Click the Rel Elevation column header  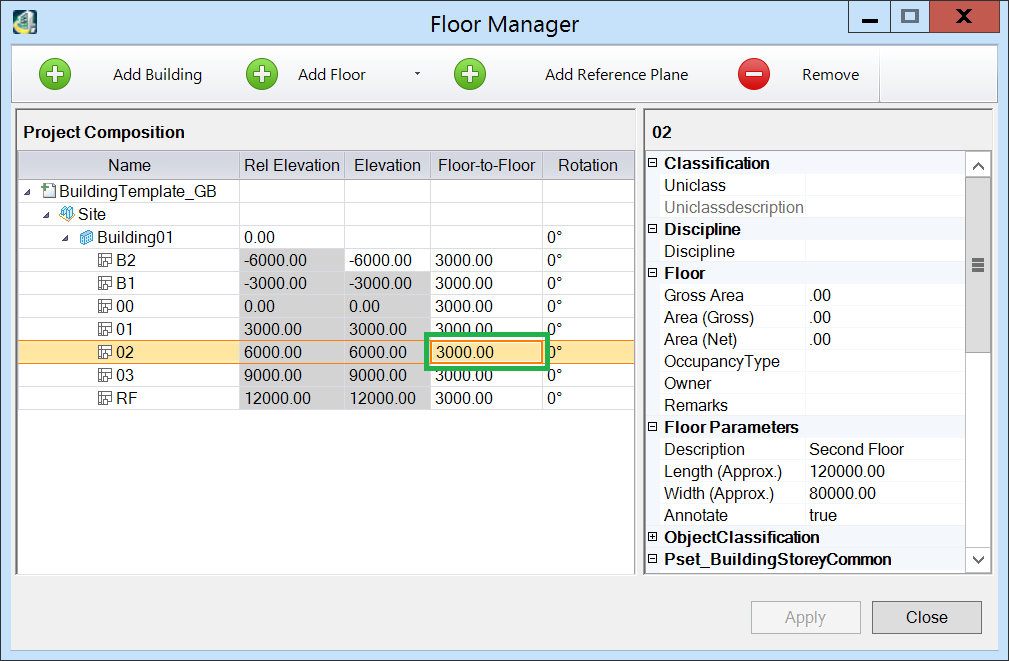292,165
